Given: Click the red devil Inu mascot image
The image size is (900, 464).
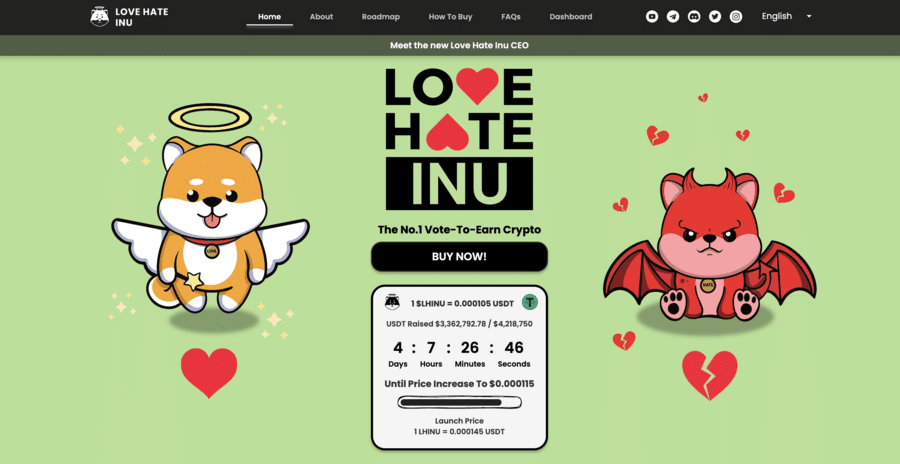Looking at the screenshot, I should click(x=709, y=246).
